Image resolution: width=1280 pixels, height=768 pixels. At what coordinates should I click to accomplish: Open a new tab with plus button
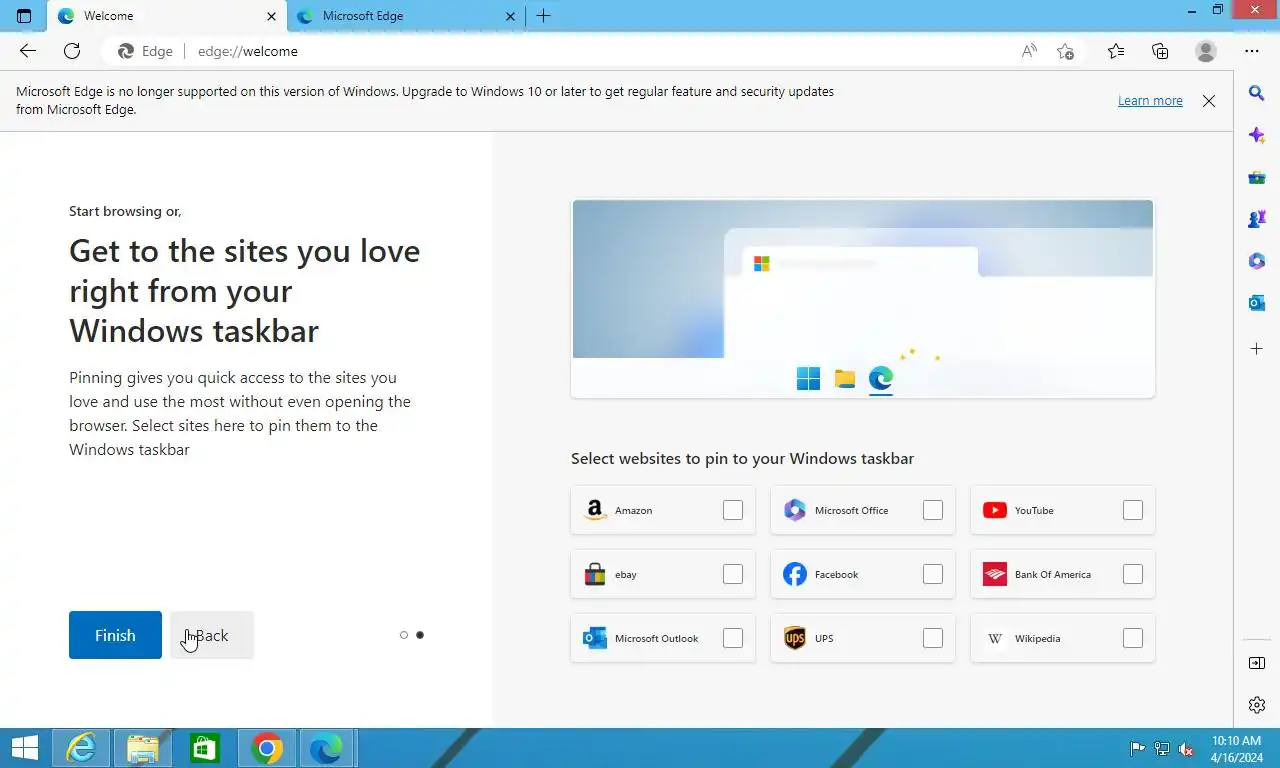pyautogui.click(x=543, y=16)
